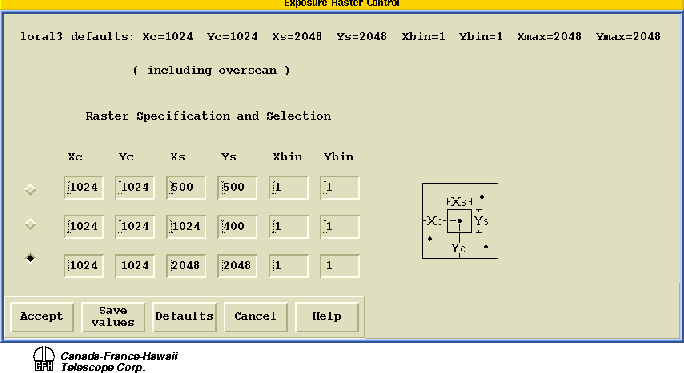Click Xc field in third raster row
This screenshot has height=373, width=684.
84,266
